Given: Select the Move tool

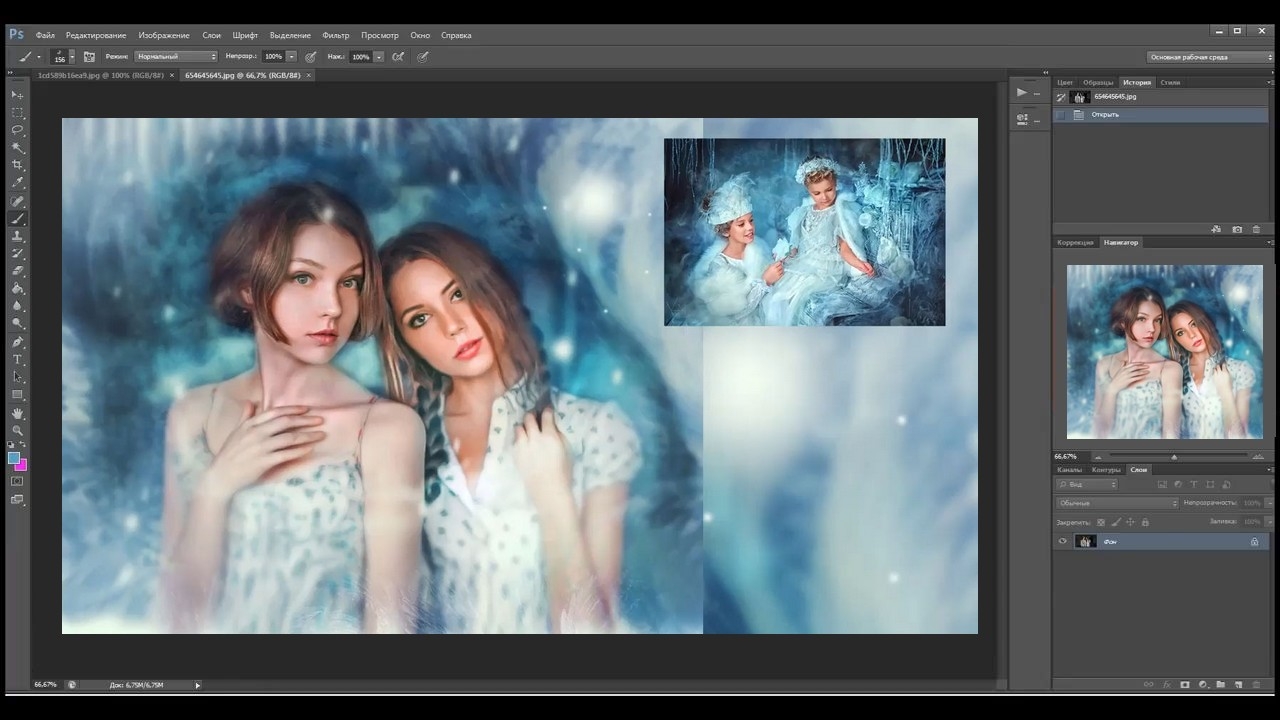Looking at the screenshot, I should point(18,94).
